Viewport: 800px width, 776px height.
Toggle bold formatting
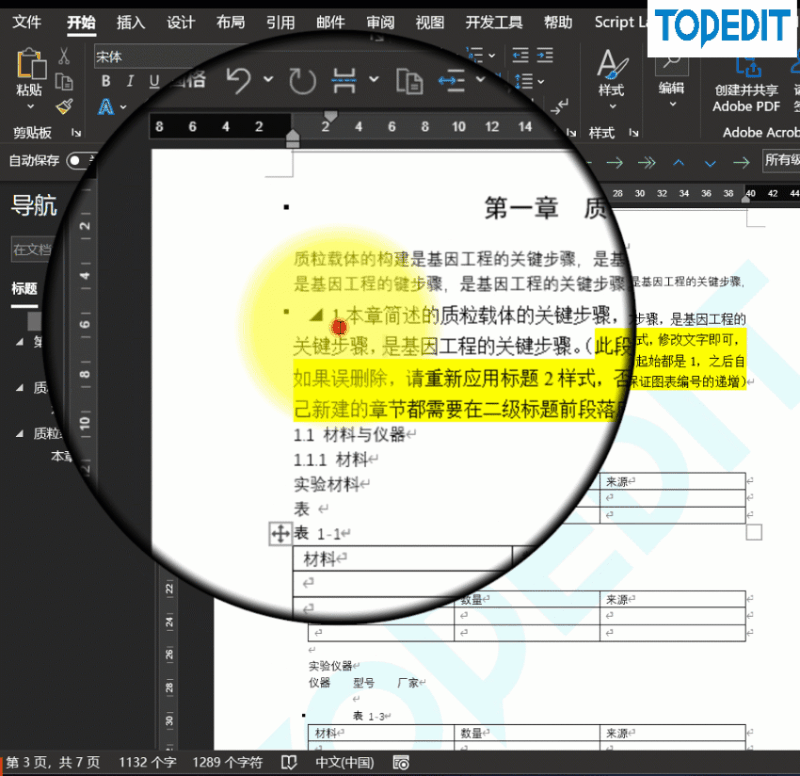point(106,81)
